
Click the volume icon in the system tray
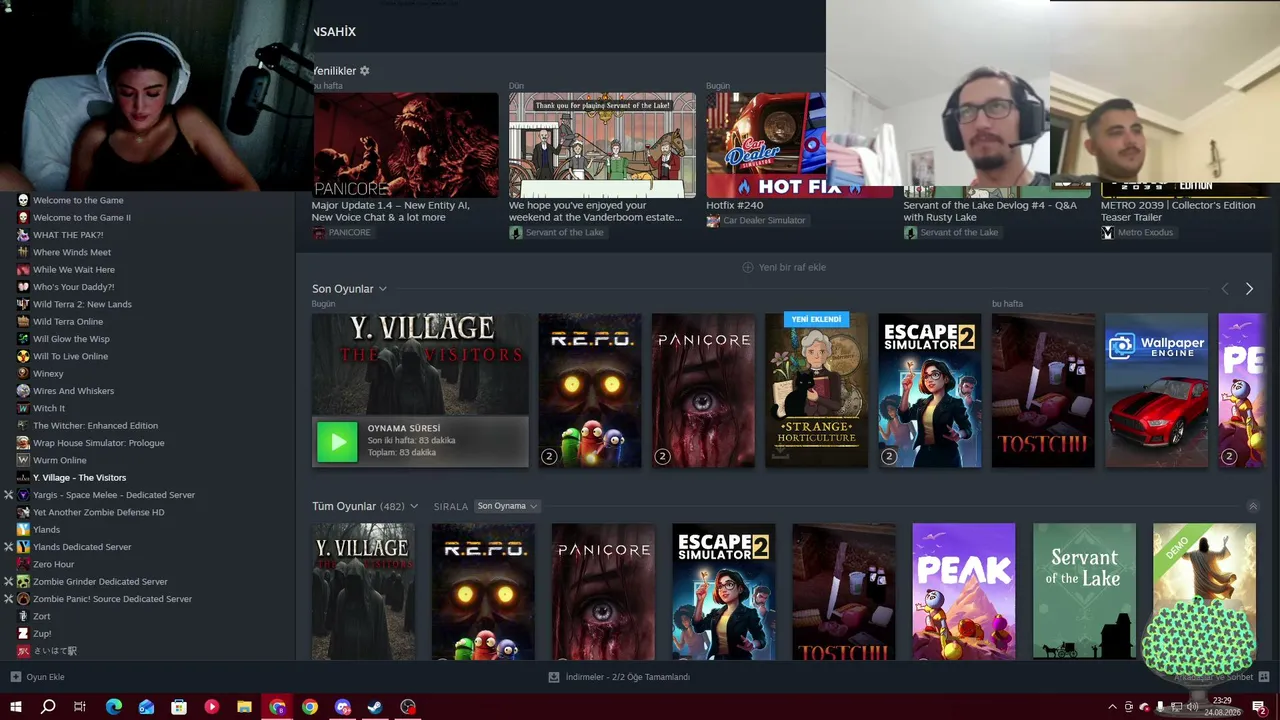click(1192, 707)
